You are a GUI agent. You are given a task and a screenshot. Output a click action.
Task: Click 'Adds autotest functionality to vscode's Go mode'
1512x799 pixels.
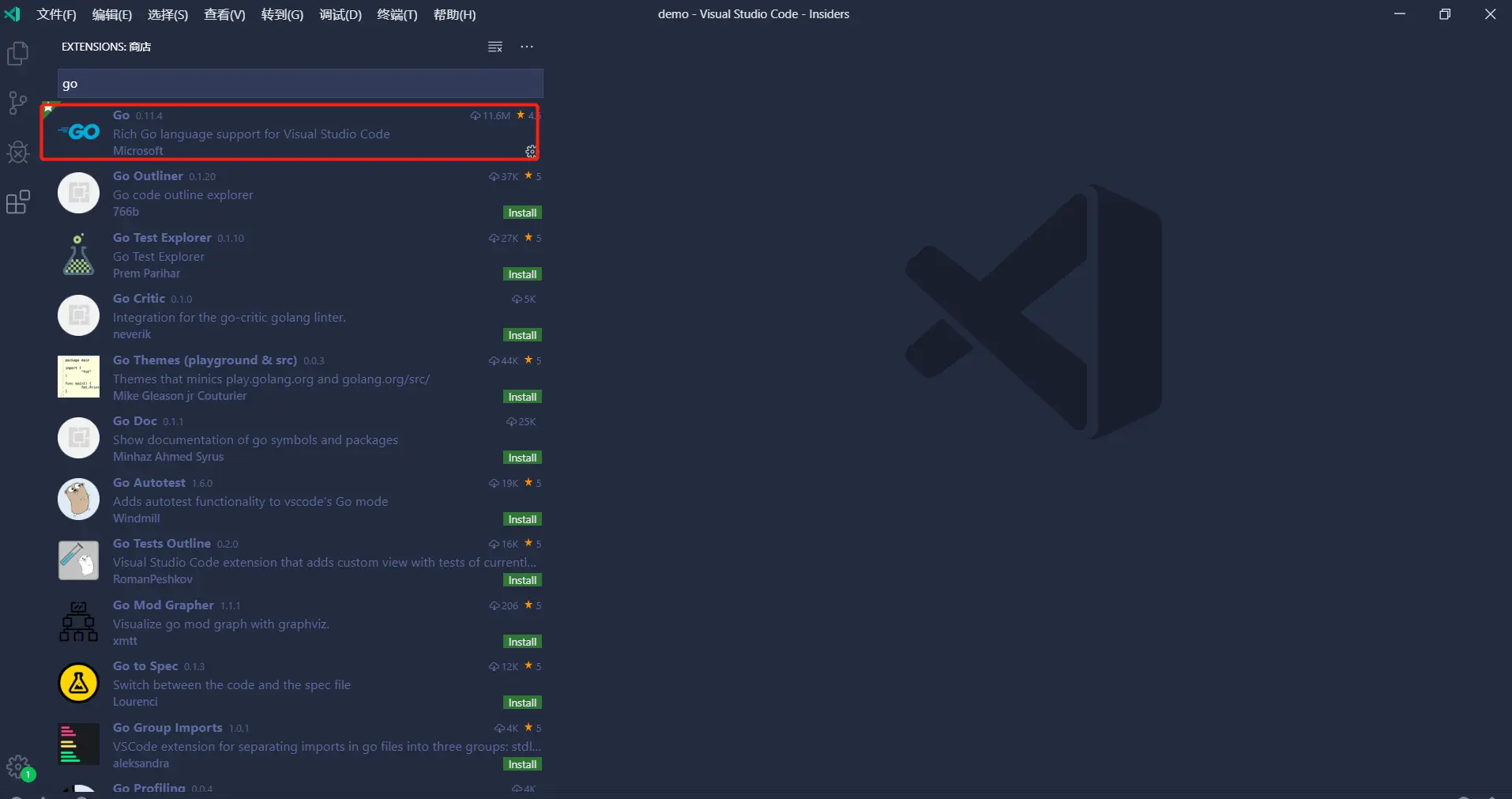[250, 502]
